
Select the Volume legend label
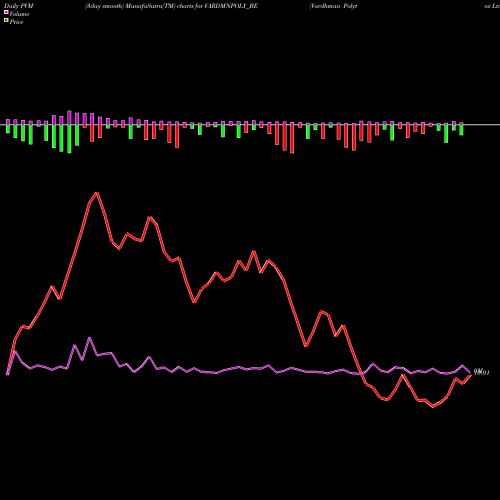click(19, 14)
